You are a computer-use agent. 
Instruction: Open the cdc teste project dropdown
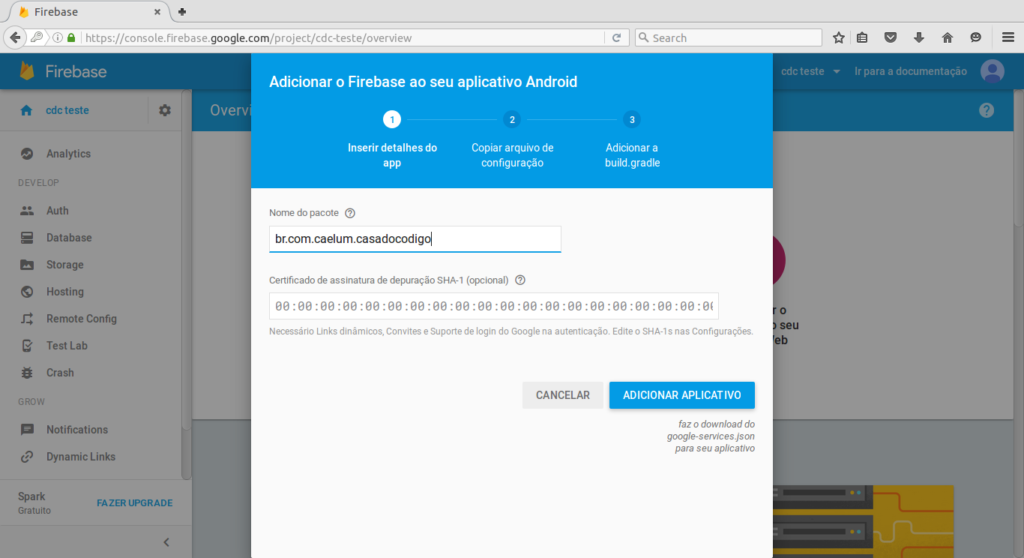[810, 71]
